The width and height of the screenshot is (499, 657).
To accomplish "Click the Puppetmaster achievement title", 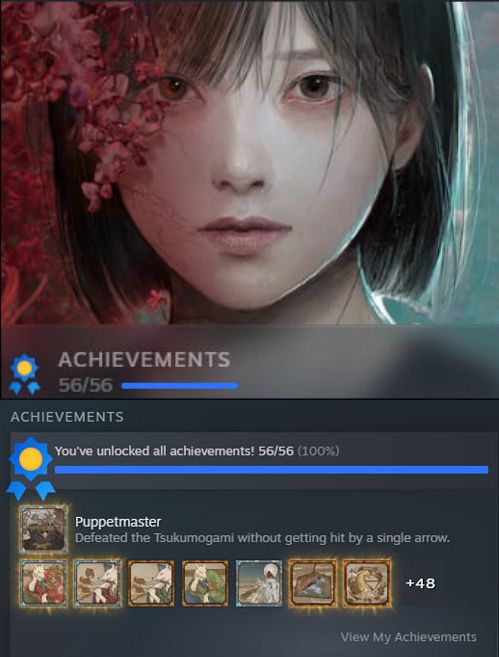I will point(118,522).
